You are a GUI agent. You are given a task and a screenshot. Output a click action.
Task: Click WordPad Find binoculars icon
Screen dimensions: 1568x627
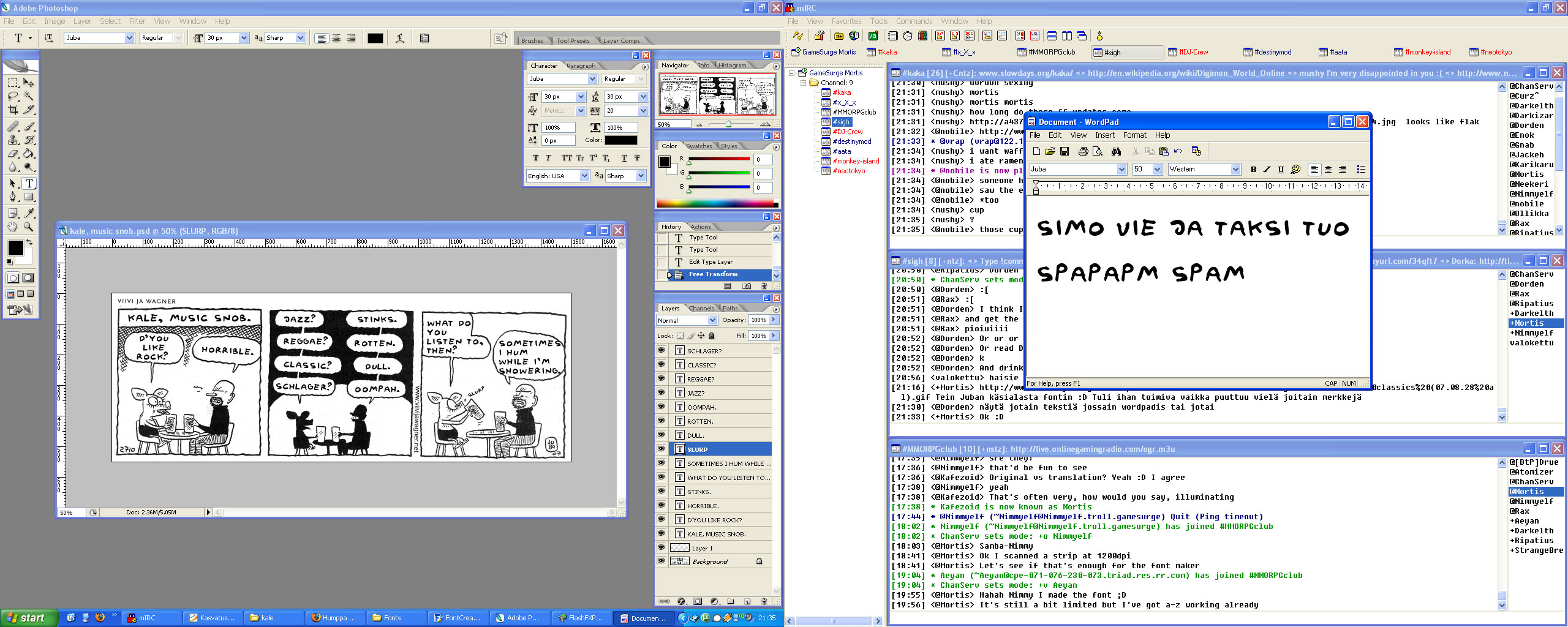click(1116, 151)
